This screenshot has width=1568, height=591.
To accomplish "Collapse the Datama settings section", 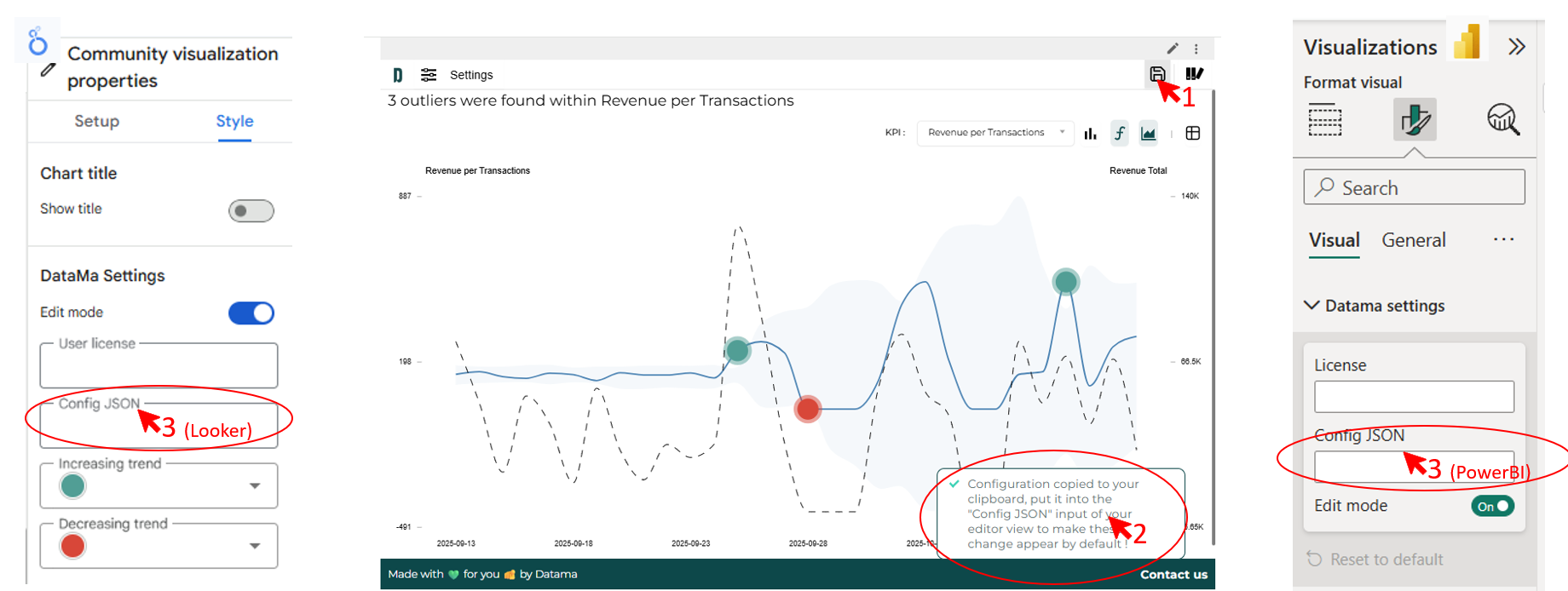I will tap(1312, 306).
